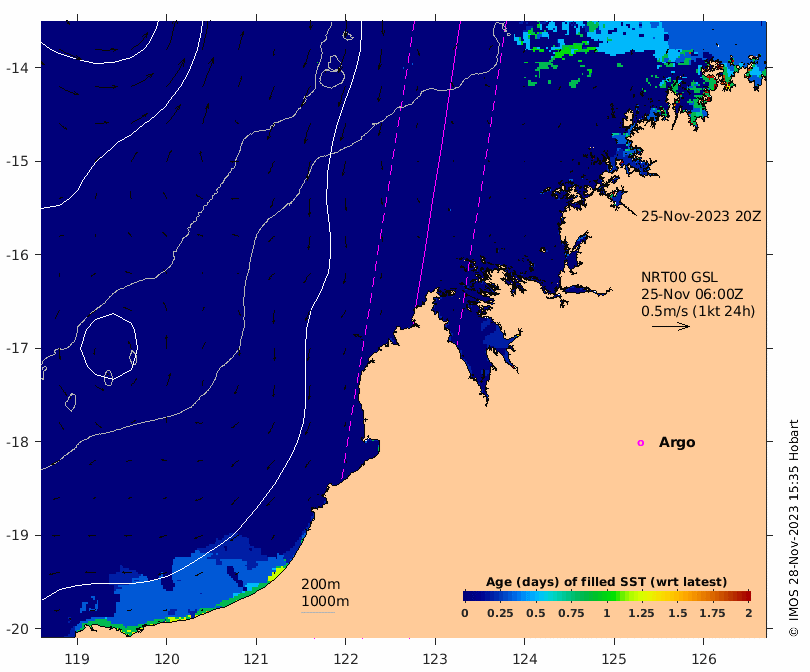Image resolution: width=810 pixels, height=672 pixels.
Task: Click the velocity scale reference arrow
Action: tap(671, 326)
